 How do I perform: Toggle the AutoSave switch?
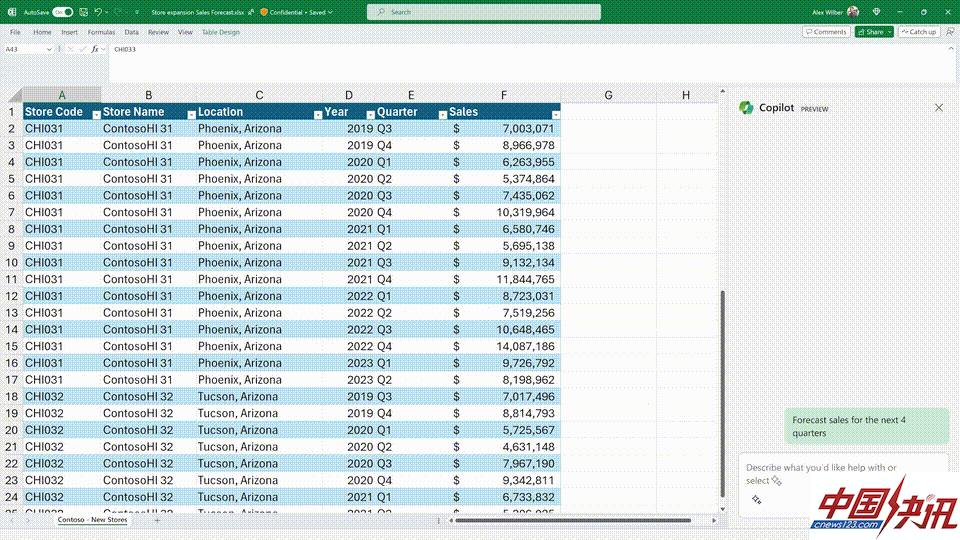pos(62,12)
